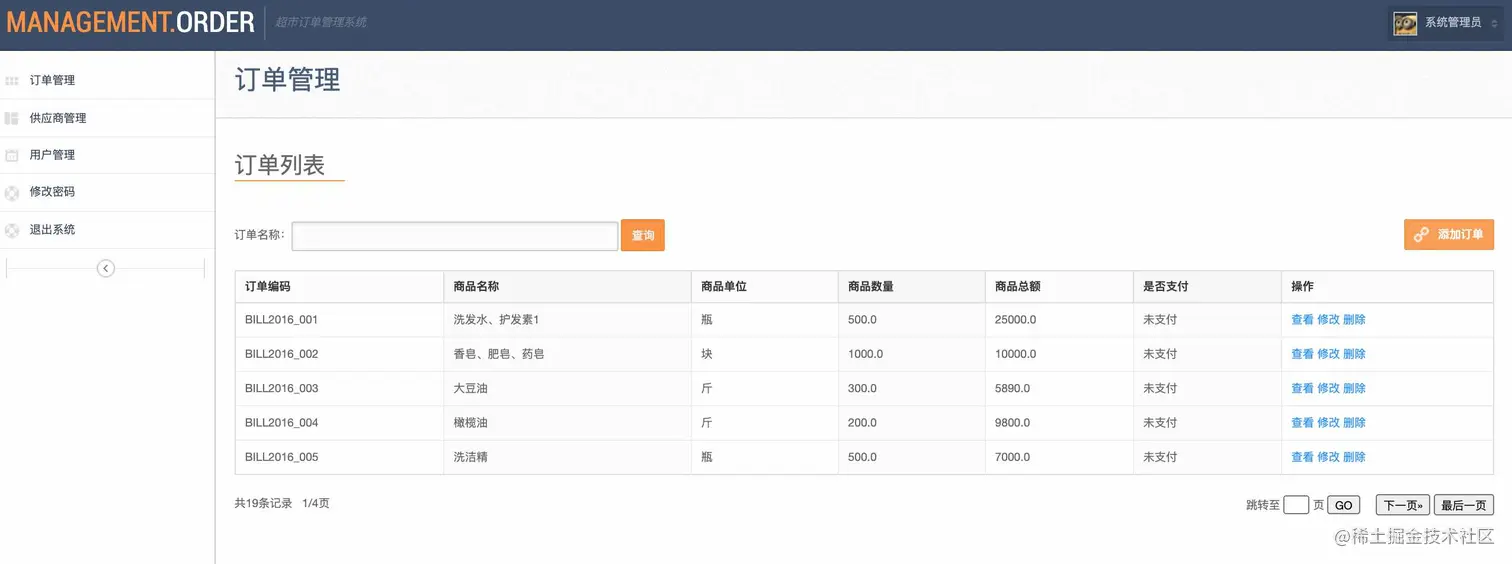Click the 订单列表 section heading
This screenshot has width=1512, height=564.
click(x=280, y=165)
